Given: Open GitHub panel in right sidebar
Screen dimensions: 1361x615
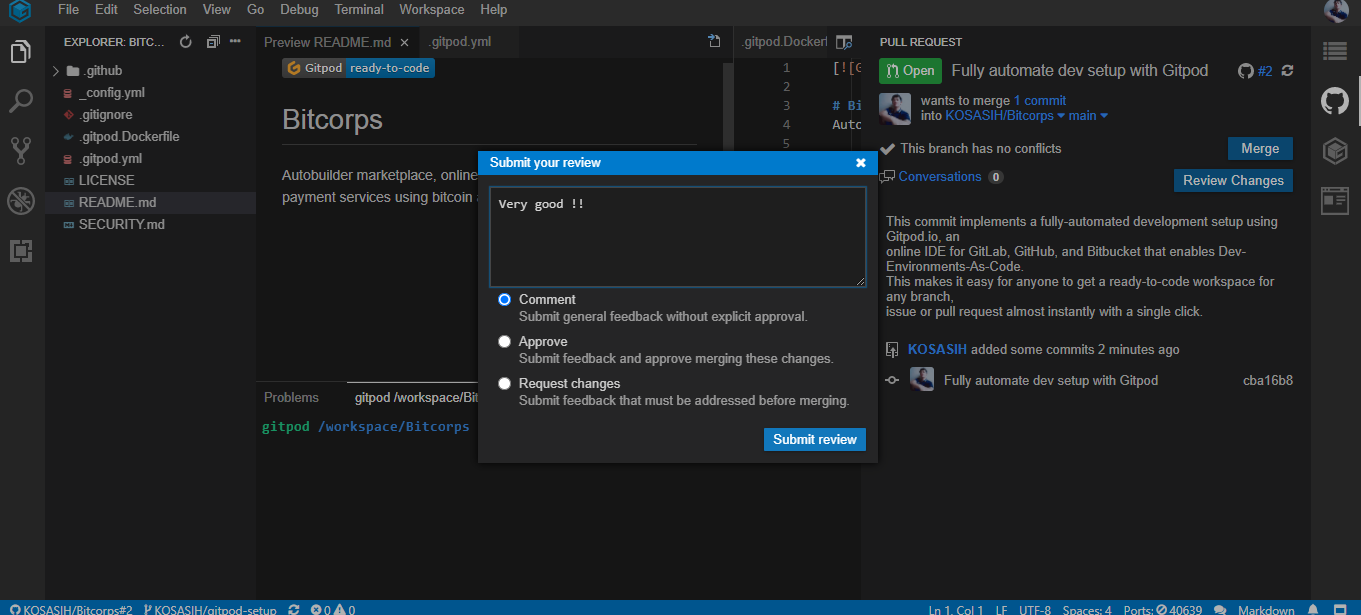Looking at the screenshot, I should click(x=1335, y=101).
